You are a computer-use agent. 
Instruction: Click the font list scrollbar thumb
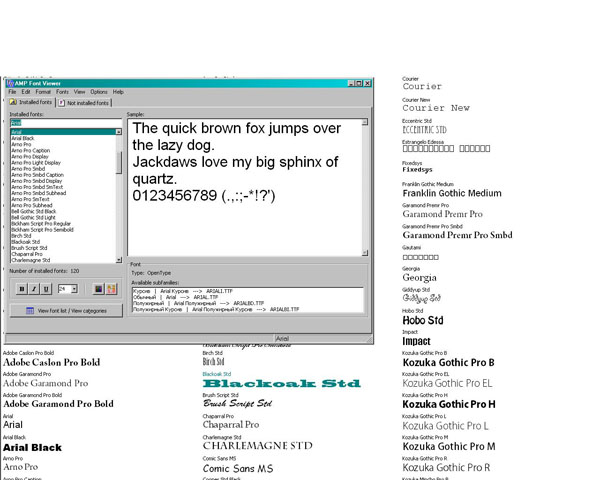pos(119,163)
